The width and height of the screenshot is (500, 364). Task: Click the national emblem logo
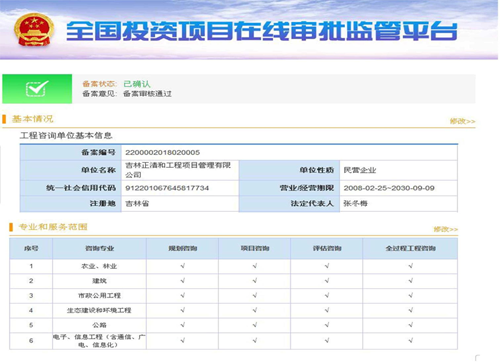34,30
